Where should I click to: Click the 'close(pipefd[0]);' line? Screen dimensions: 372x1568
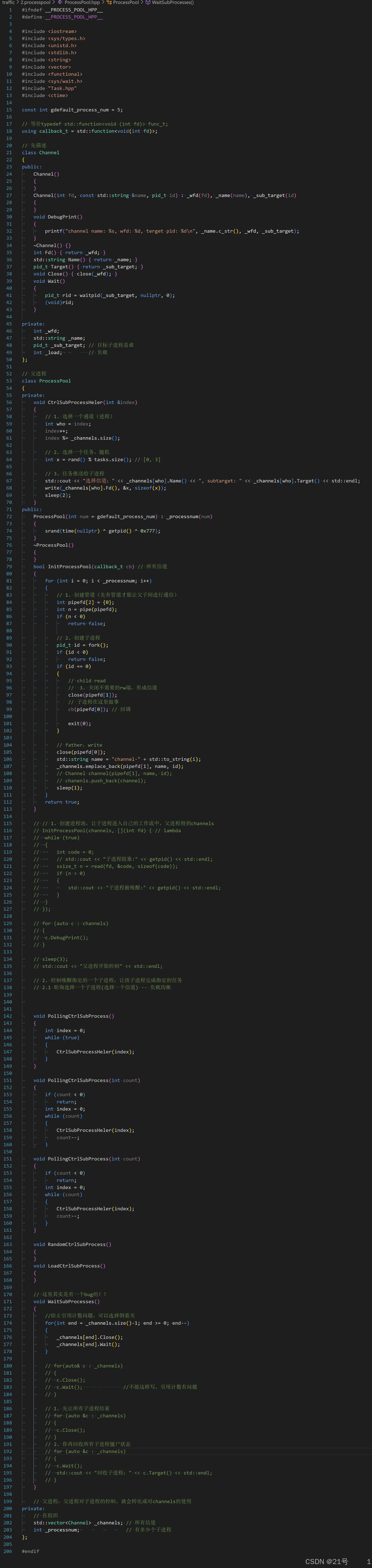81,752
